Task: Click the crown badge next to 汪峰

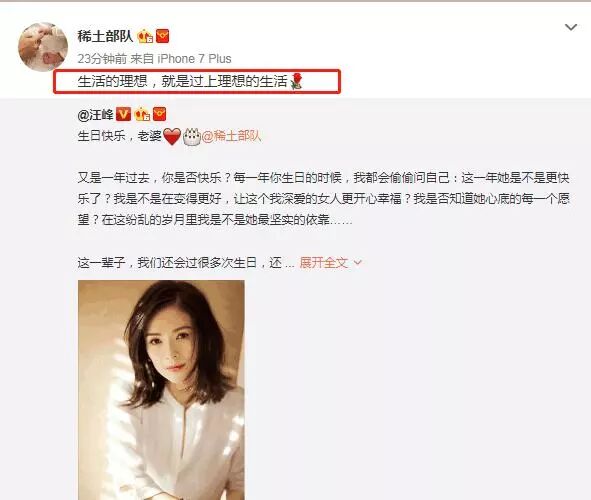Action: pyautogui.click(x=142, y=114)
